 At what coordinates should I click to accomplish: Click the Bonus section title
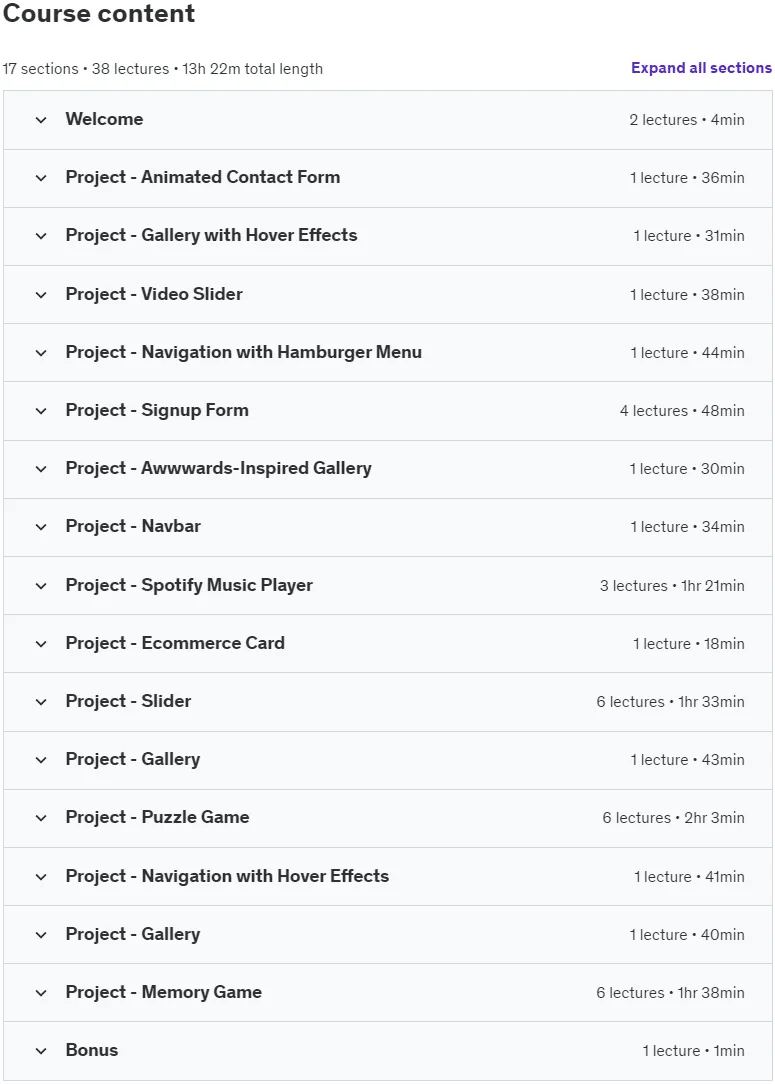(x=92, y=1050)
